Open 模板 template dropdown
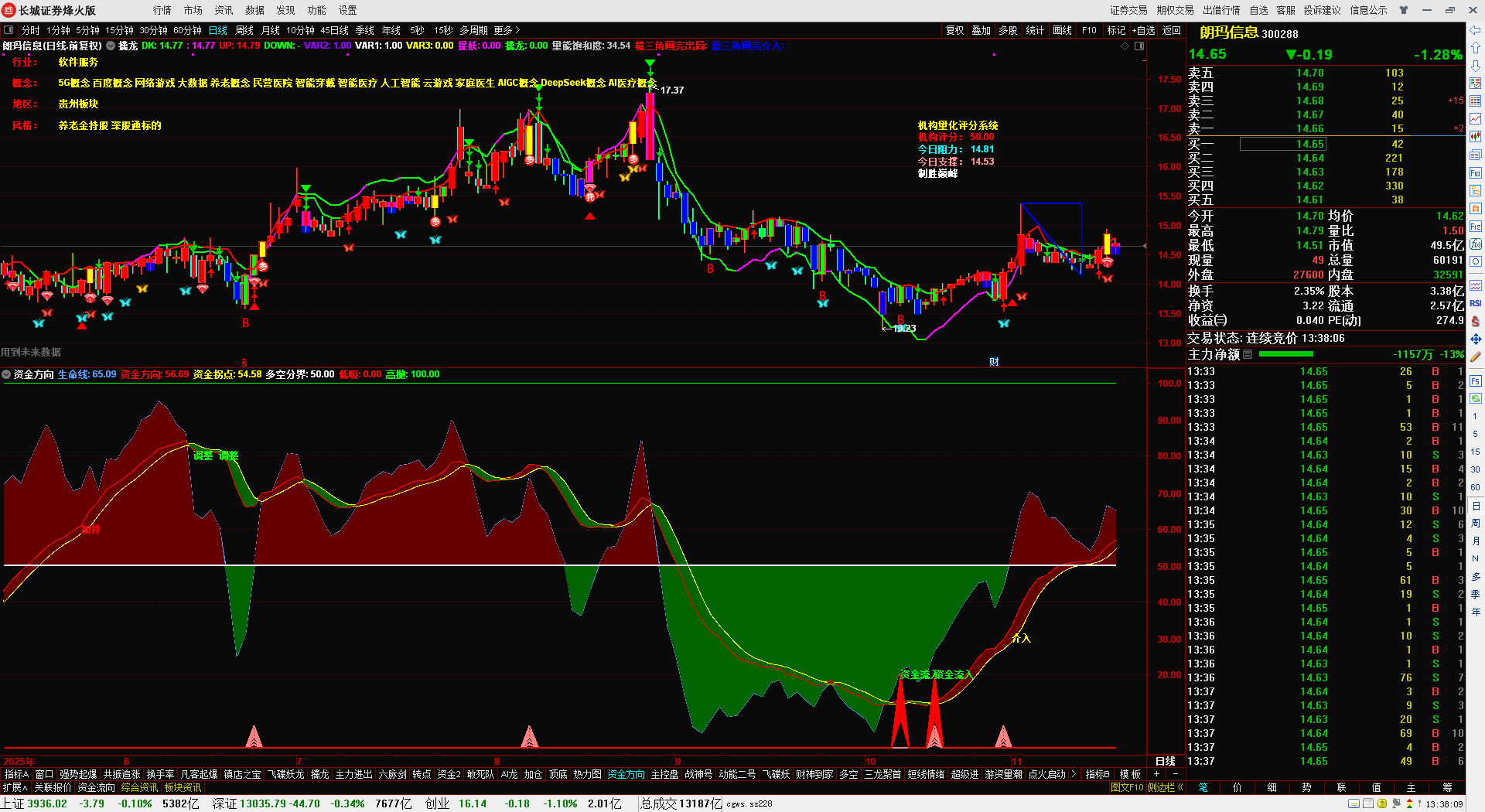1485x812 pixels. click(x=1130, y=774)
